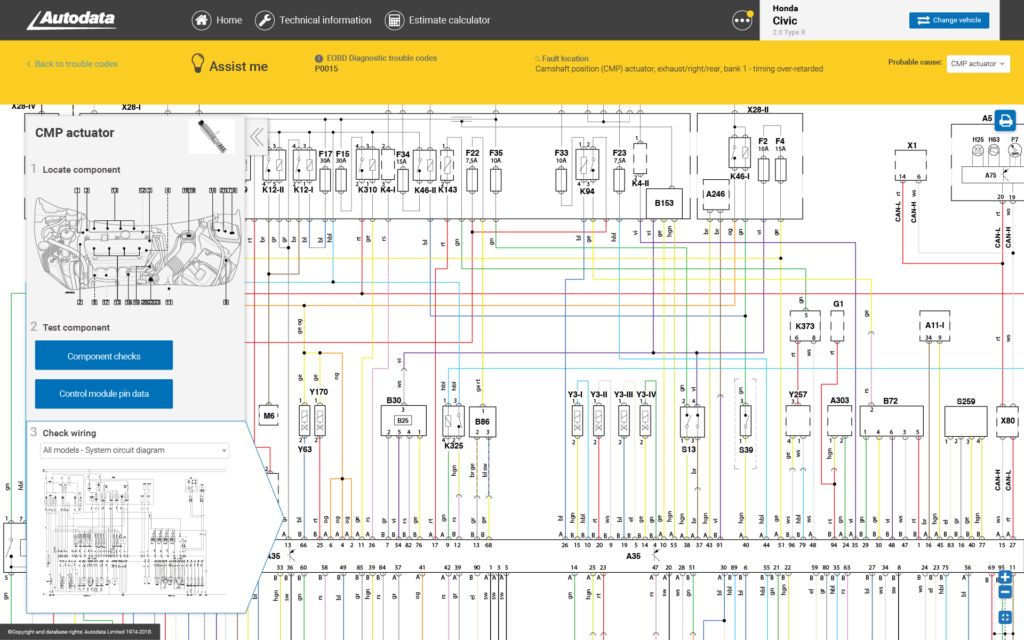The height and width of the screenshot is (640, 1024).
Task: Open the three-dots notification menu
Action: pyautogui.click(x=742, y=20)
